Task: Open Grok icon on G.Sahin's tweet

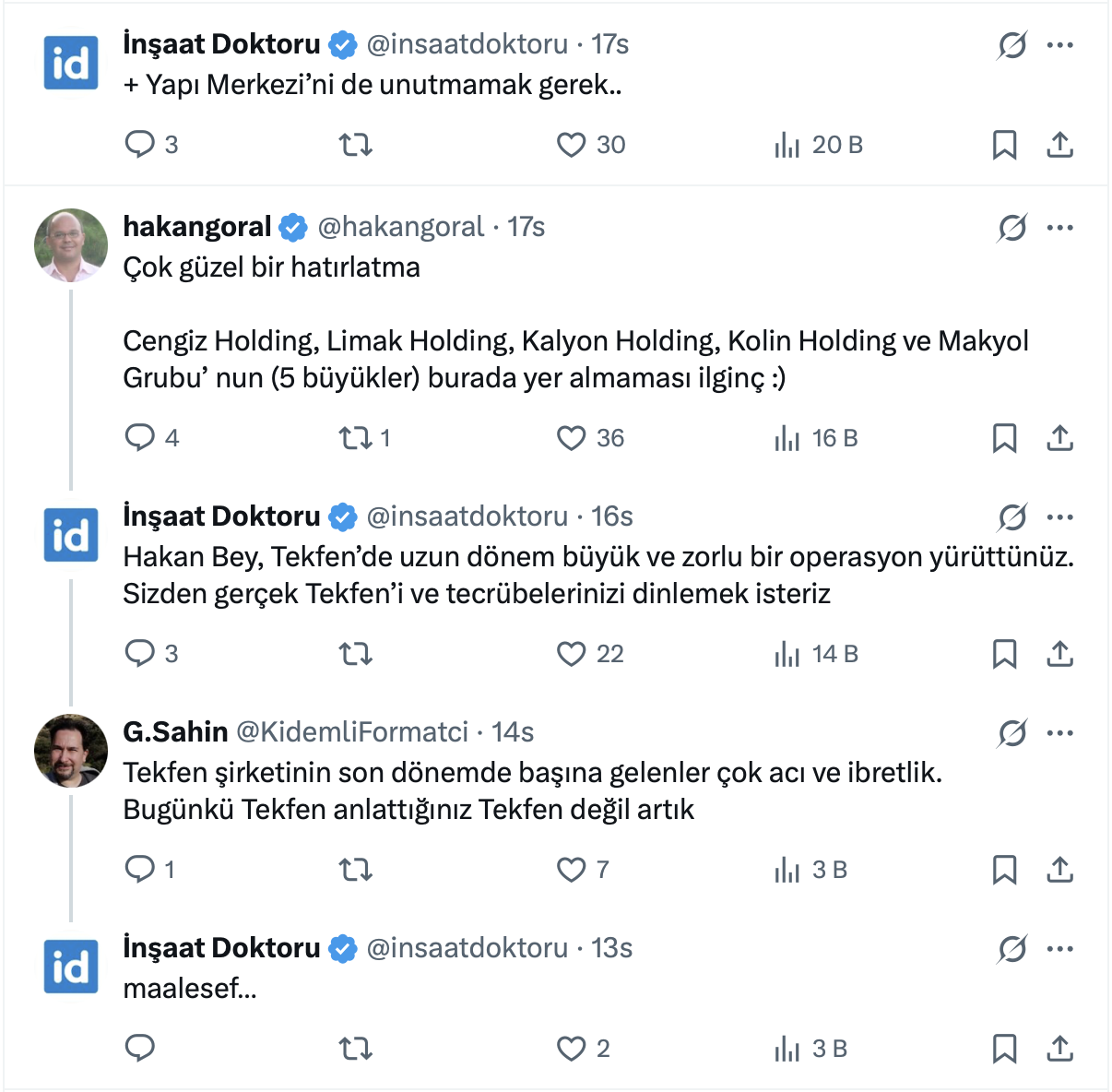Action: [1012, 733]
